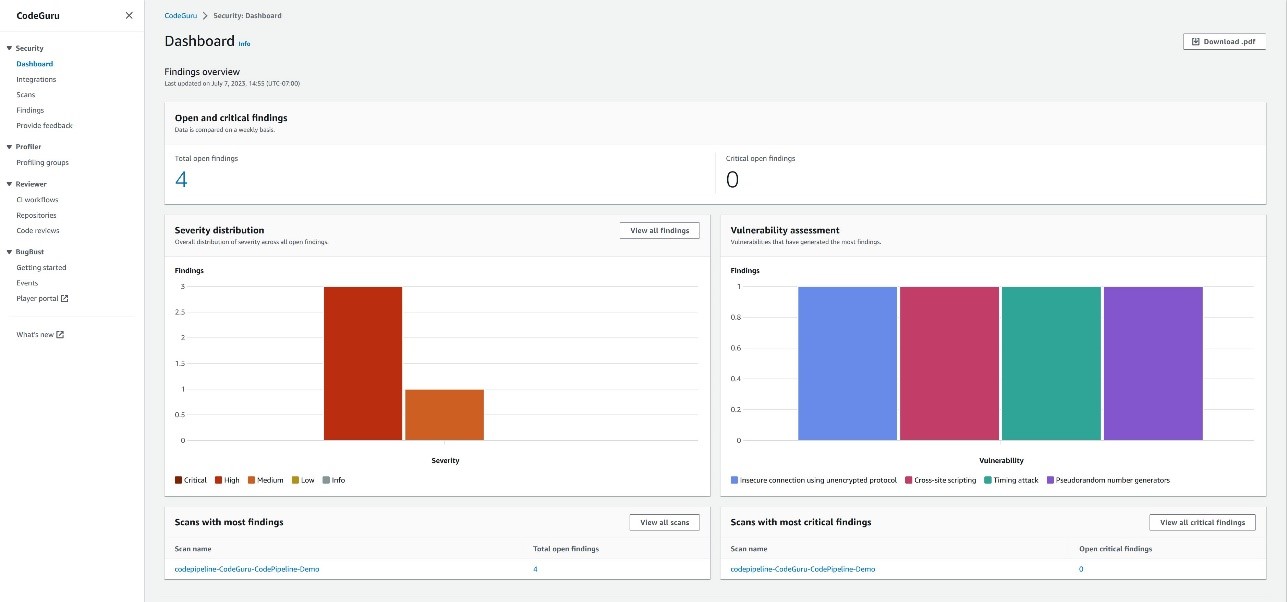This screenshot has width=1287, height=602.
Task: Open scan link under most critical findings
Action: click(x=803, y=569)
